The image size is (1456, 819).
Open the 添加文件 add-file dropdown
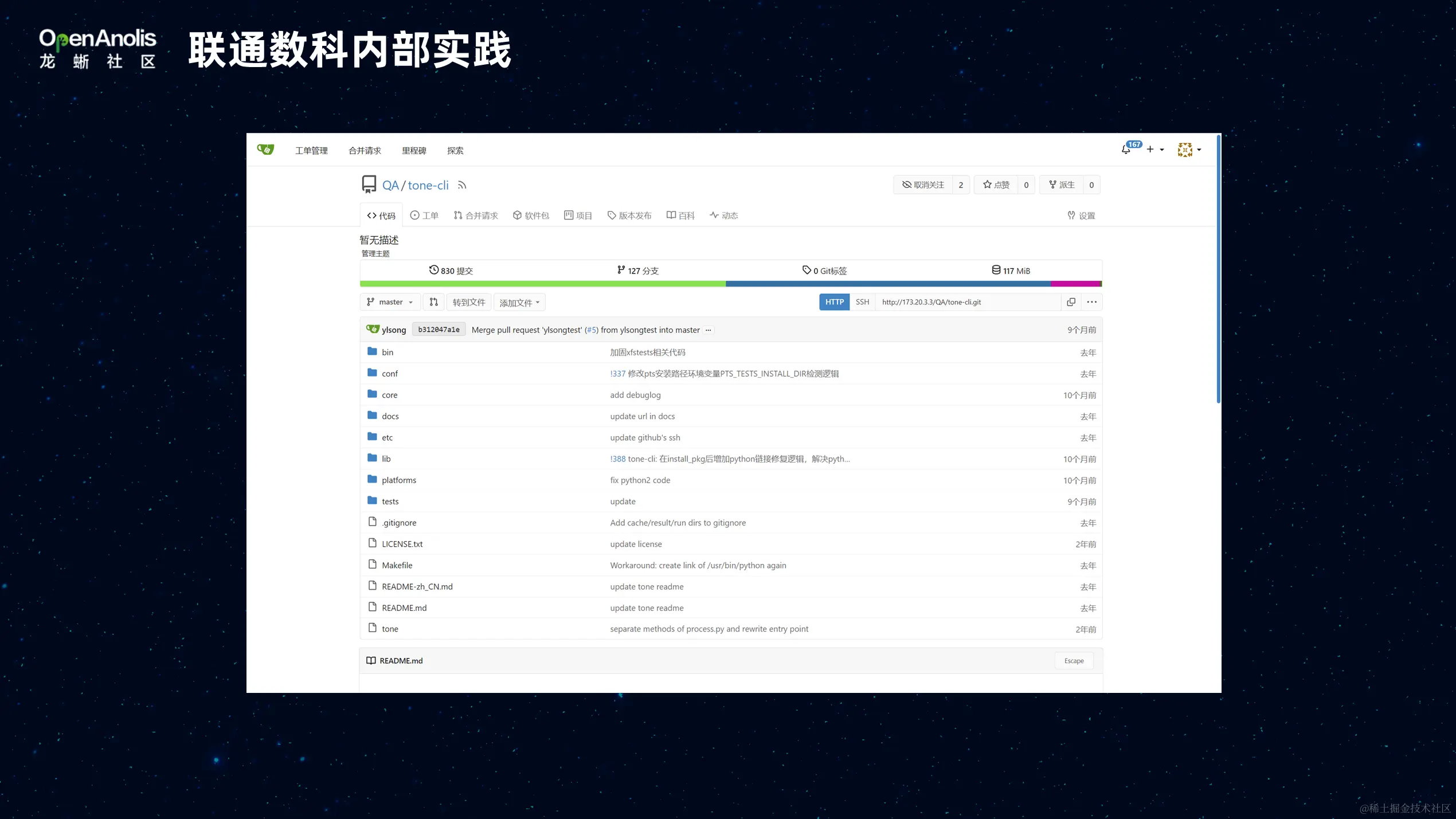click(519, 302)
